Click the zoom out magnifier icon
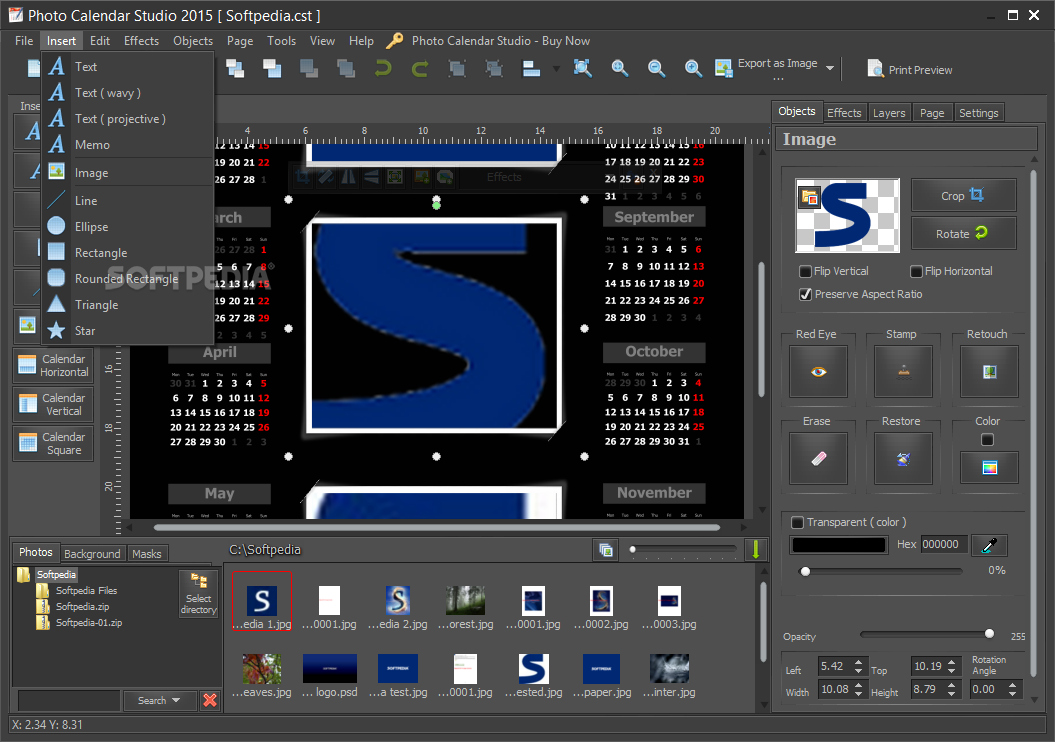Screen dimensions: 1055x742 pos(656,68)
